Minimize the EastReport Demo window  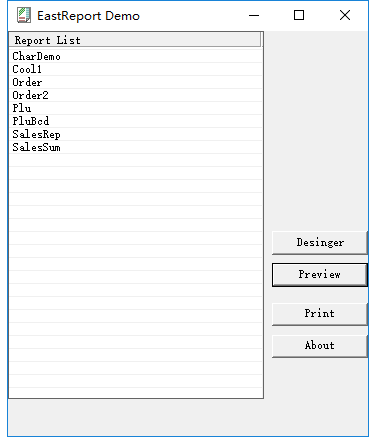click(x=254, y=15)
